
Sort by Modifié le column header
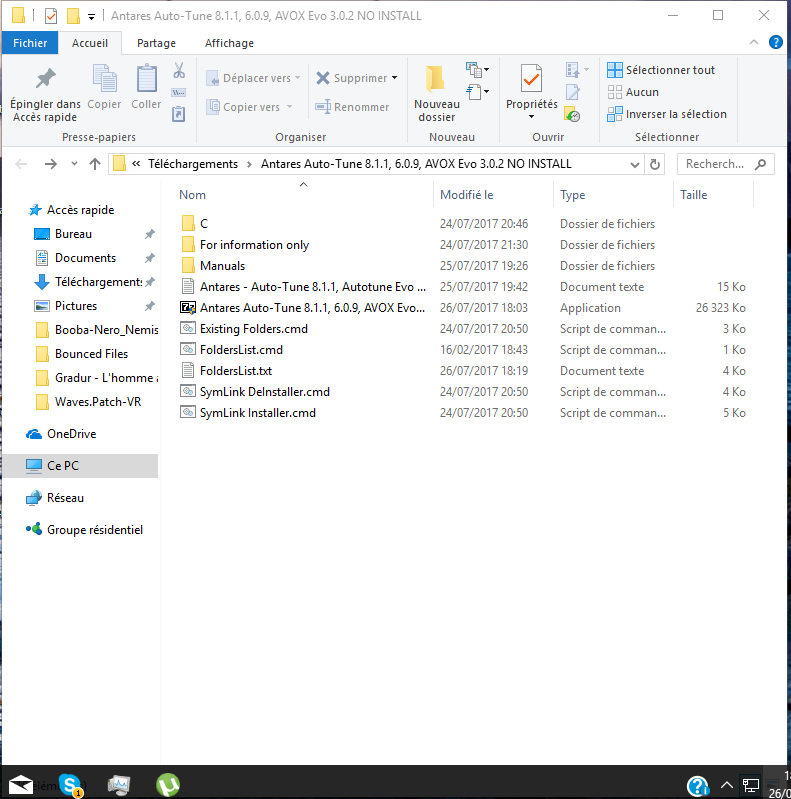click(x=466, y=195)
